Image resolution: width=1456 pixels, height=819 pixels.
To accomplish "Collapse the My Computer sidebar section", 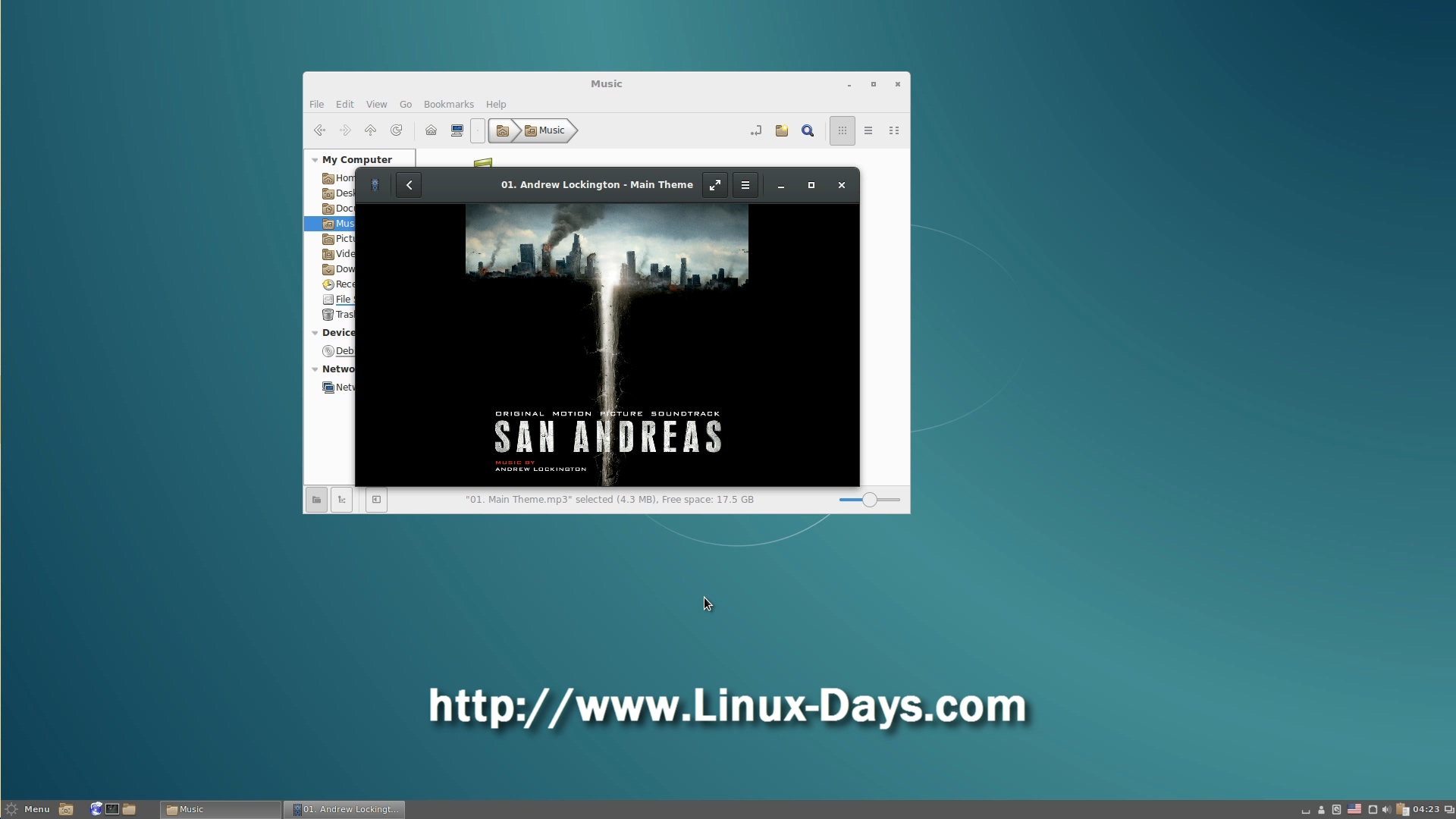I will point(315,160).
